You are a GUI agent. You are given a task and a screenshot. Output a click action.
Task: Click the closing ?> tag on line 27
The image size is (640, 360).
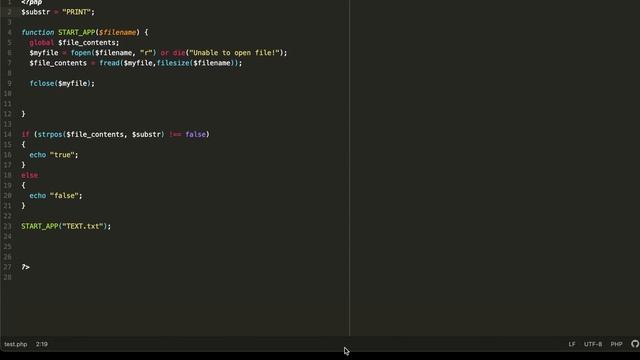tap(25, 267)
